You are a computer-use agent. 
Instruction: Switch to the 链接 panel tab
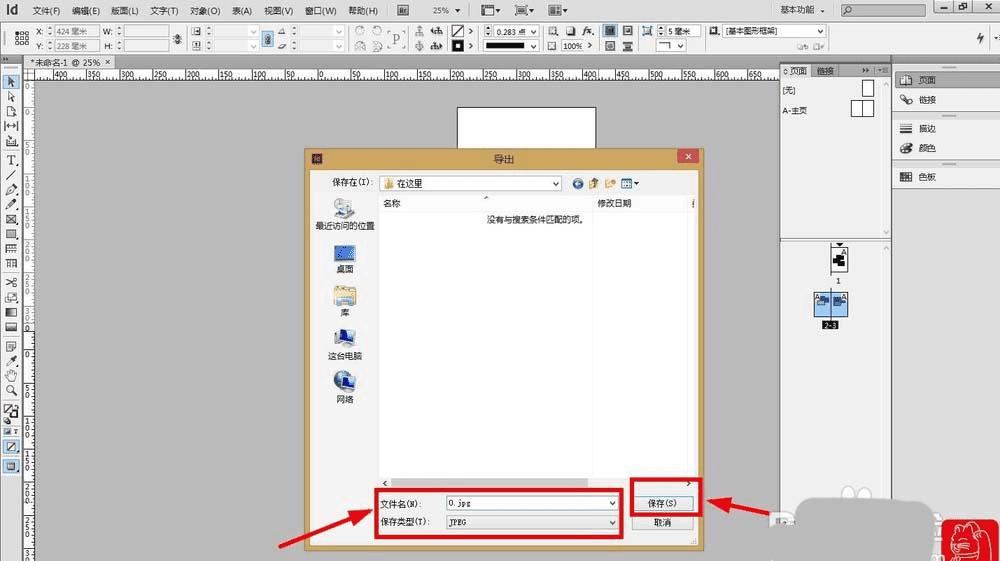[x=825, y=71]
